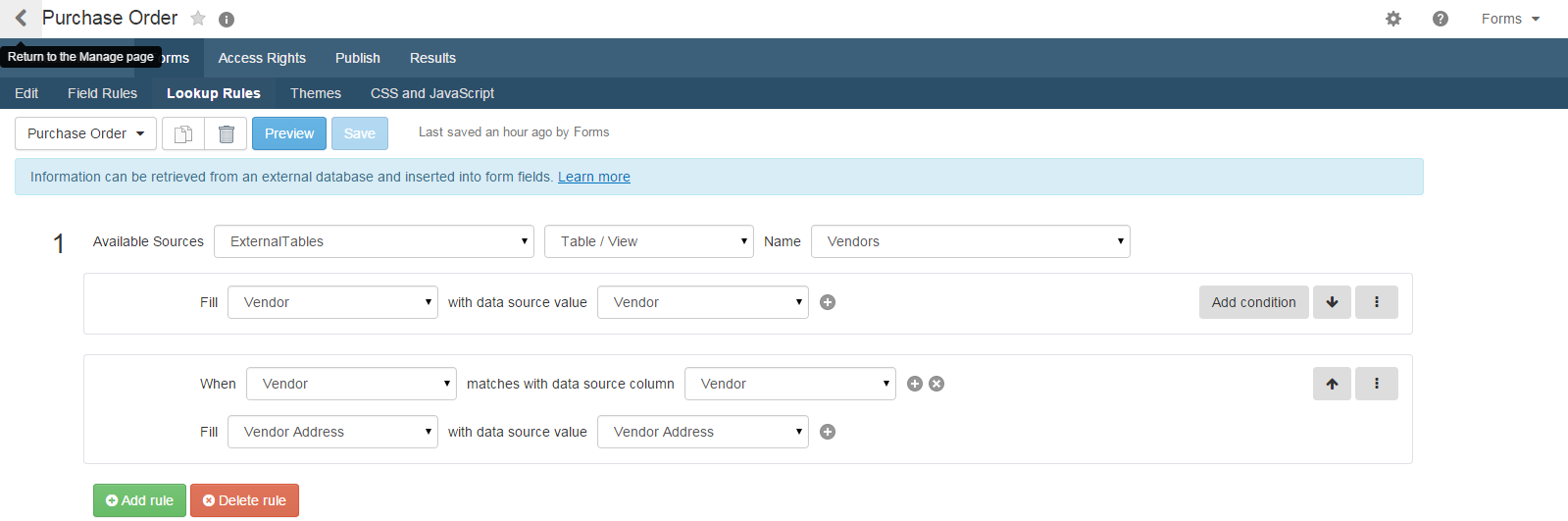The width and height of the screenshot is (1568, 521).
Task: Click the trash delete icon button
Action: click(227, 133)
